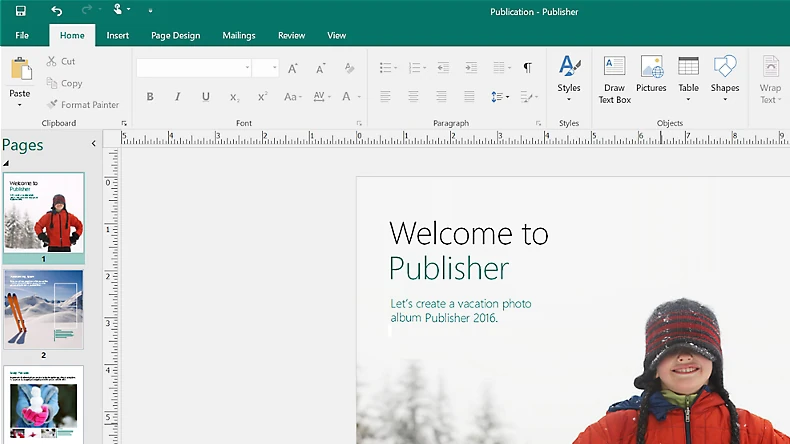Open the Review tab
The width and height of the screenshot is (790, 444).
[291, 35]
